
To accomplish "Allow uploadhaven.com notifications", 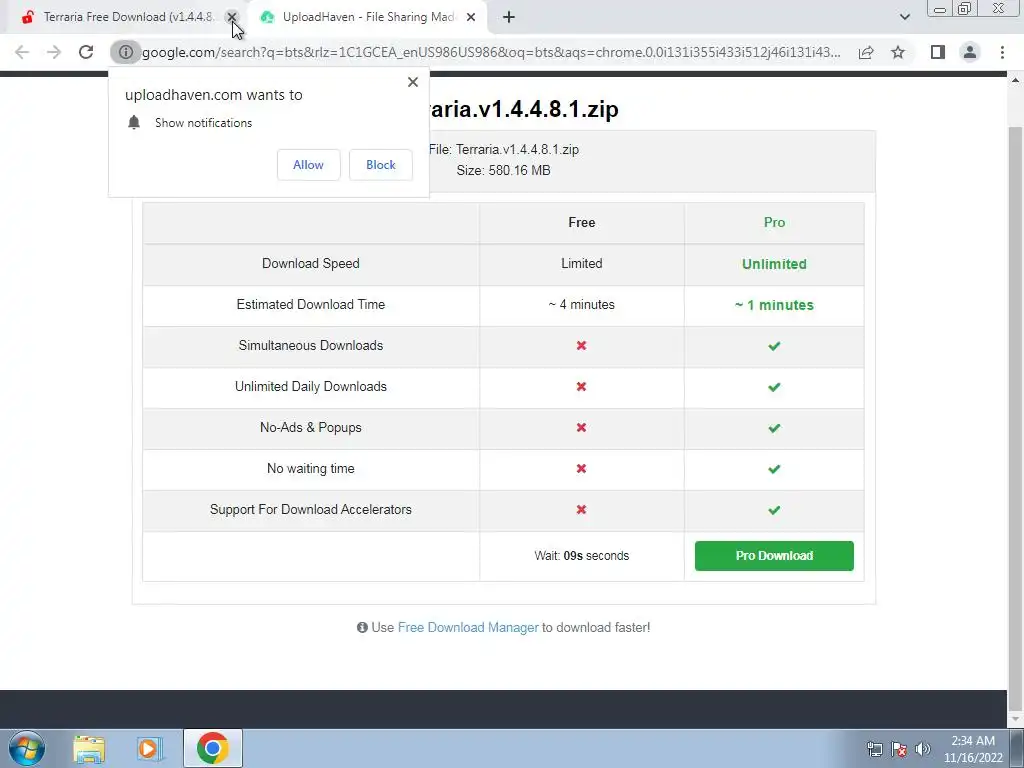I will [308, 165].
